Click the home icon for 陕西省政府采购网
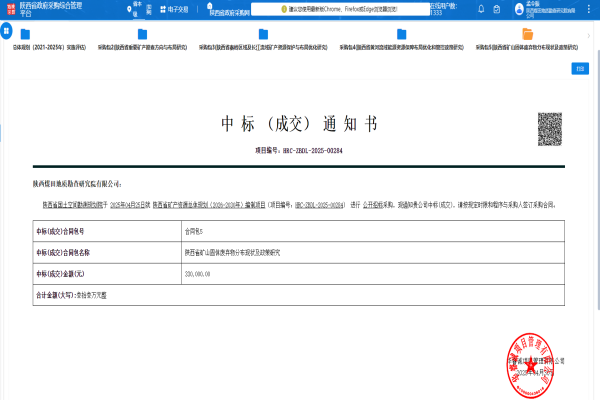This screenshot has width=600, height=400. pos(210,5)
